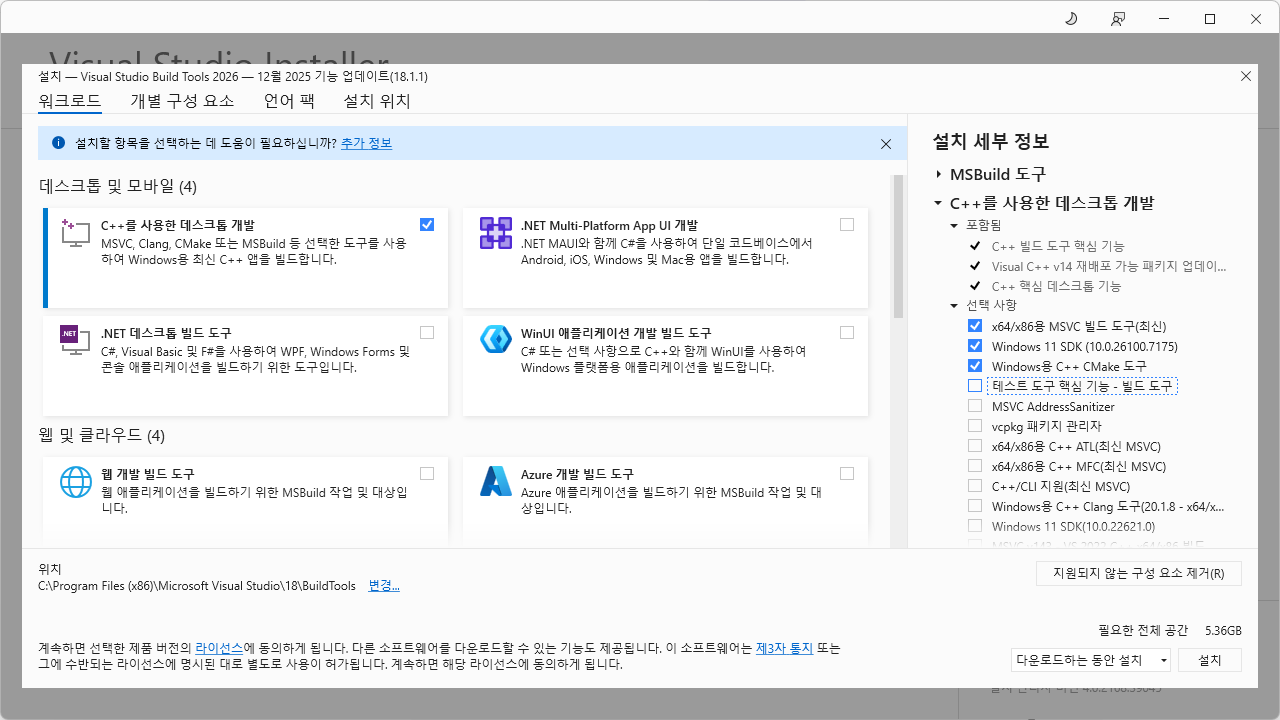Viewport: 1280px width, 720px height.
Task: Click the 설치 세부 정보 heading
Action: click(990, 141)
